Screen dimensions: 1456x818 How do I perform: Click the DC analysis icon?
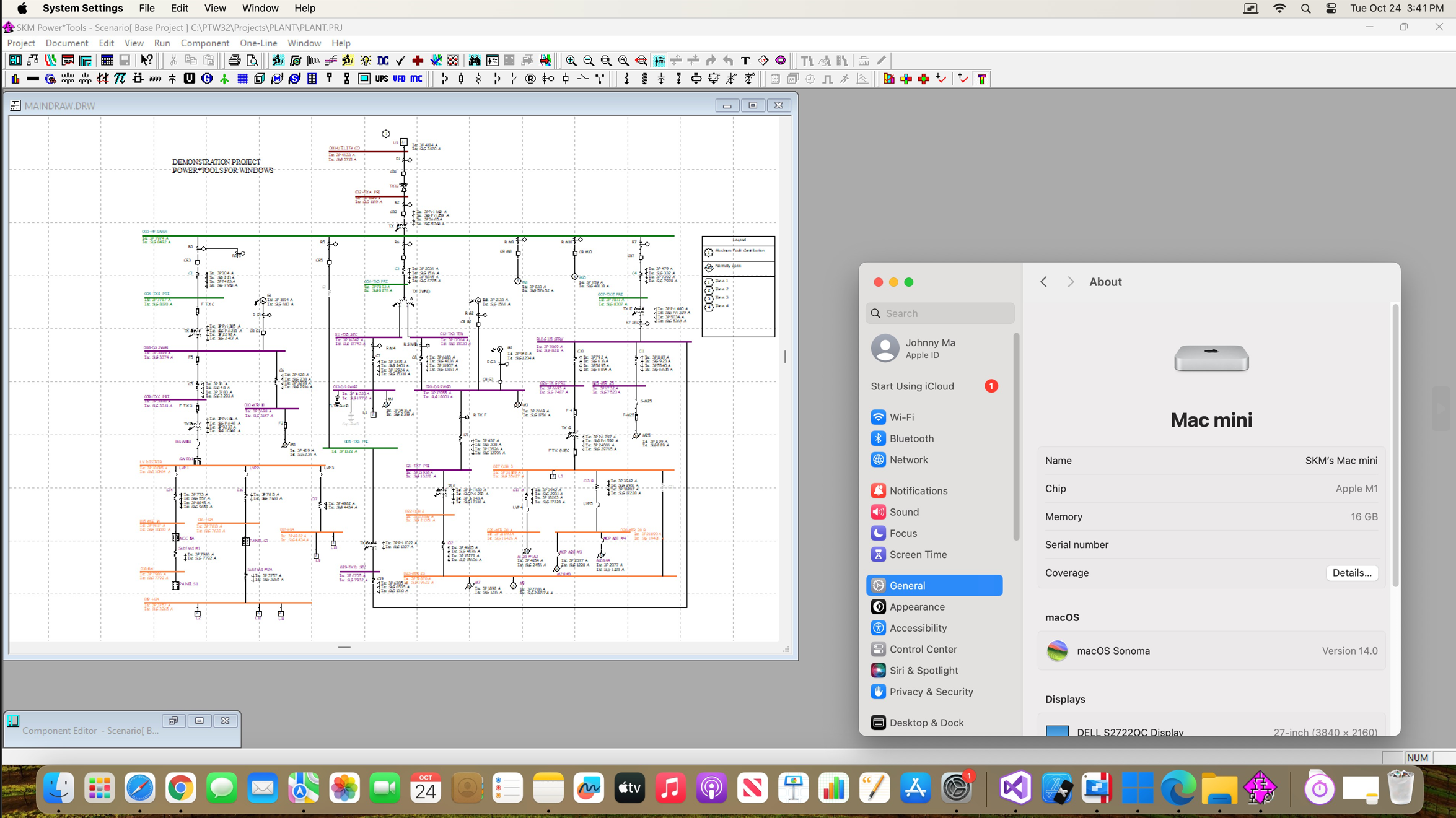click(x=383, y=61)
